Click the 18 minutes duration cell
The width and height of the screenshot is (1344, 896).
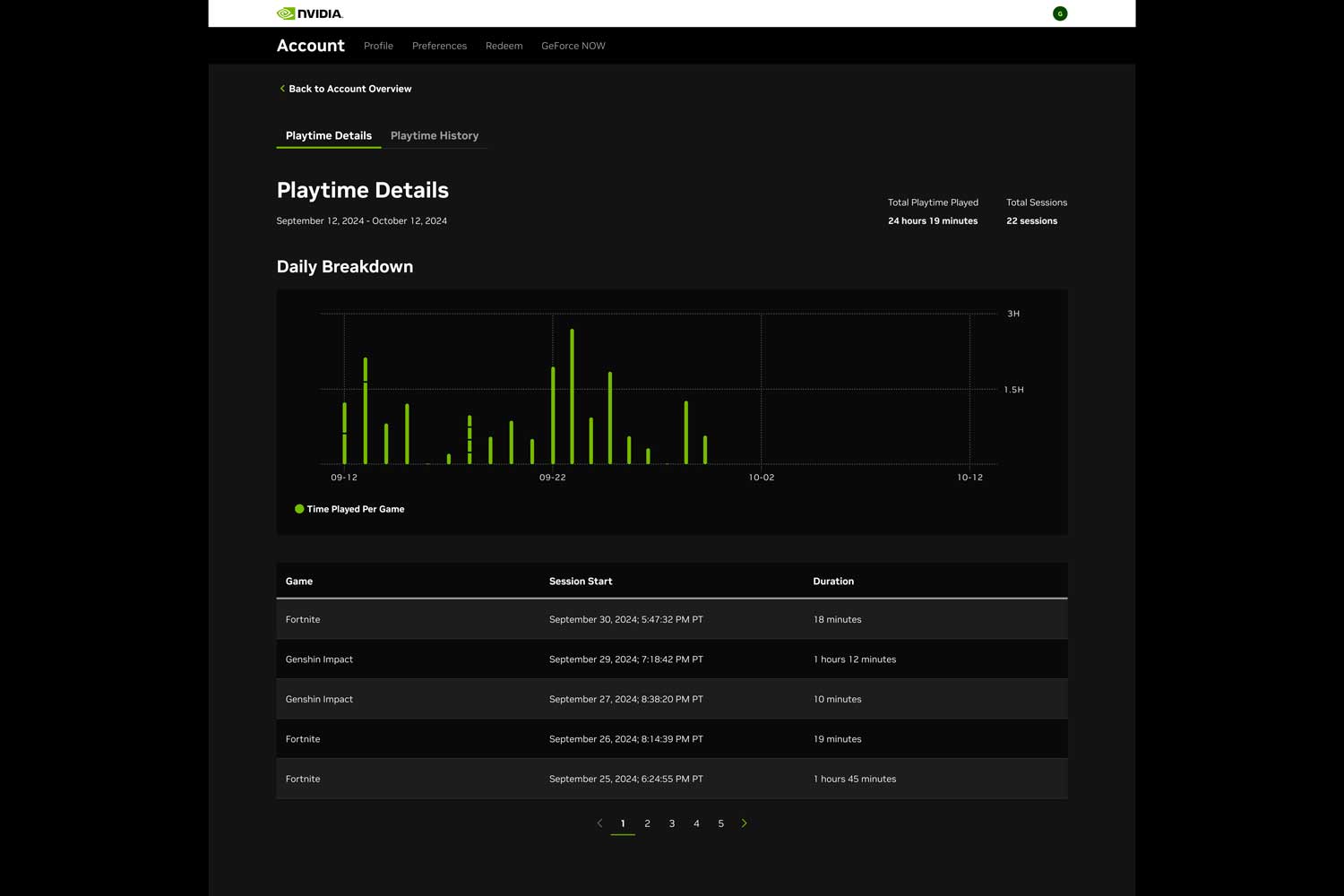click(x=838, y=620)
